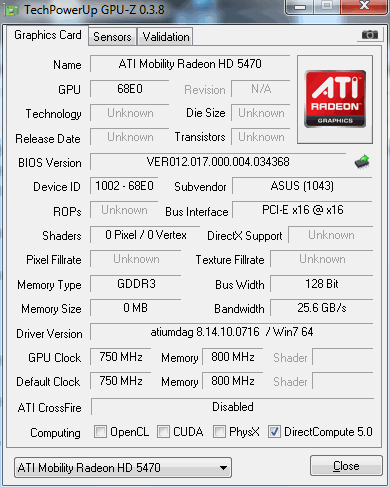390x488 pixels.
Task: Switch to the Sensors tab
Action: pyautogui.click(x=112, y=37)
